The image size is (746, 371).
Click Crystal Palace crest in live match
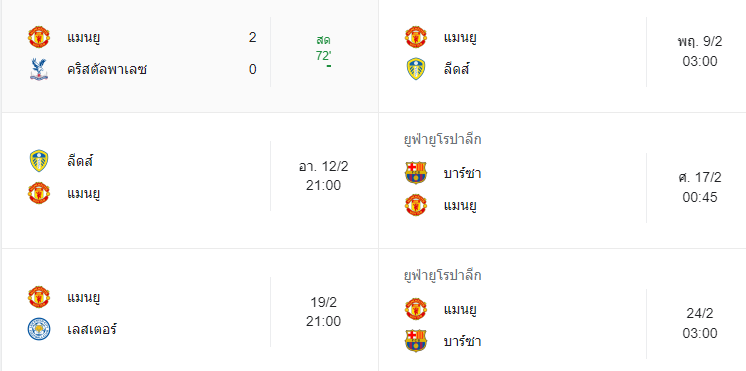pyautogui.click(x=39, y=69)
